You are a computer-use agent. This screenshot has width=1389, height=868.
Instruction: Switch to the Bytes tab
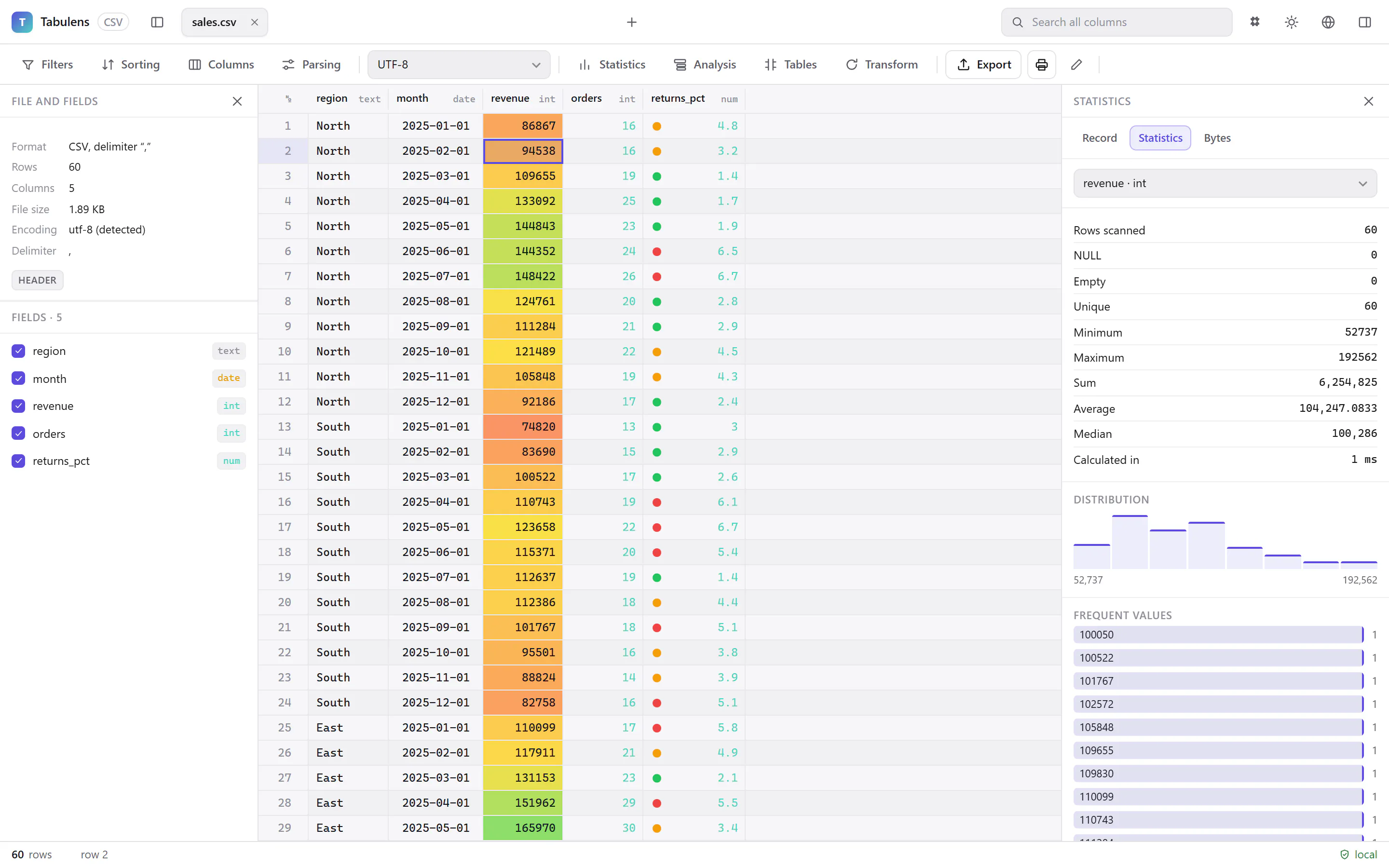pyautogui.click(x=1217, y=138)
